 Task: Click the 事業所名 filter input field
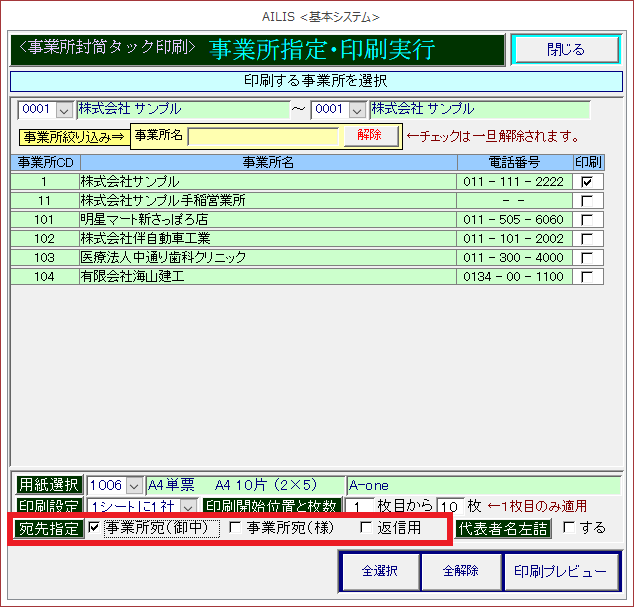(x=264, y=136)
